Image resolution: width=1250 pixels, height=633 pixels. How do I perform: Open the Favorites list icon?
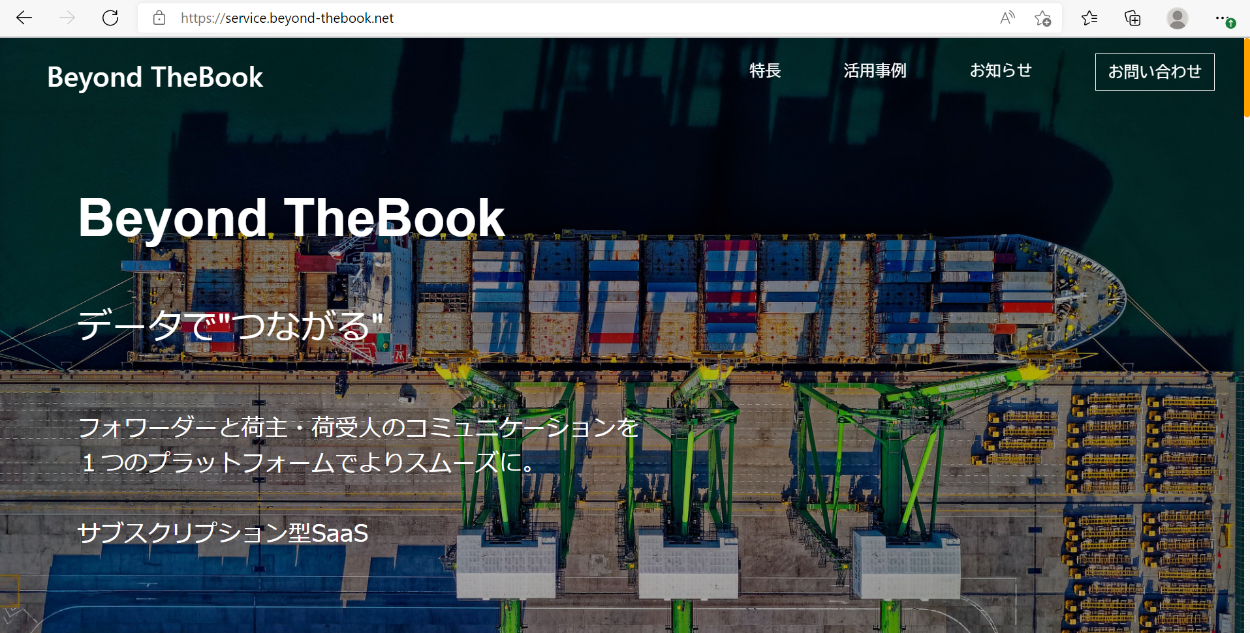pyautogui.click(x=1089, y=18)
